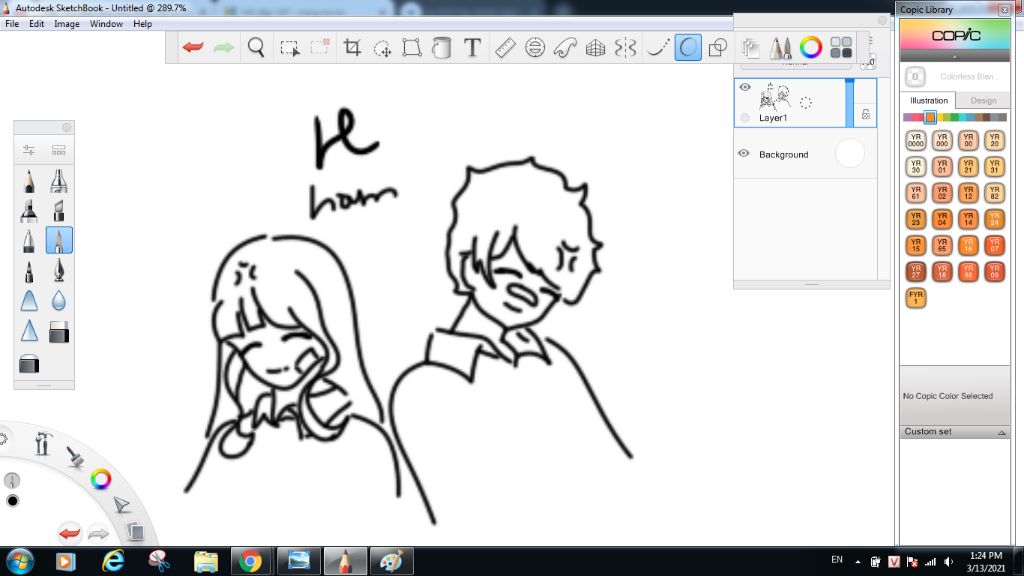Toggle the lock on Layer1
This screenshot has width=1024, height=576.
(865, 114)
